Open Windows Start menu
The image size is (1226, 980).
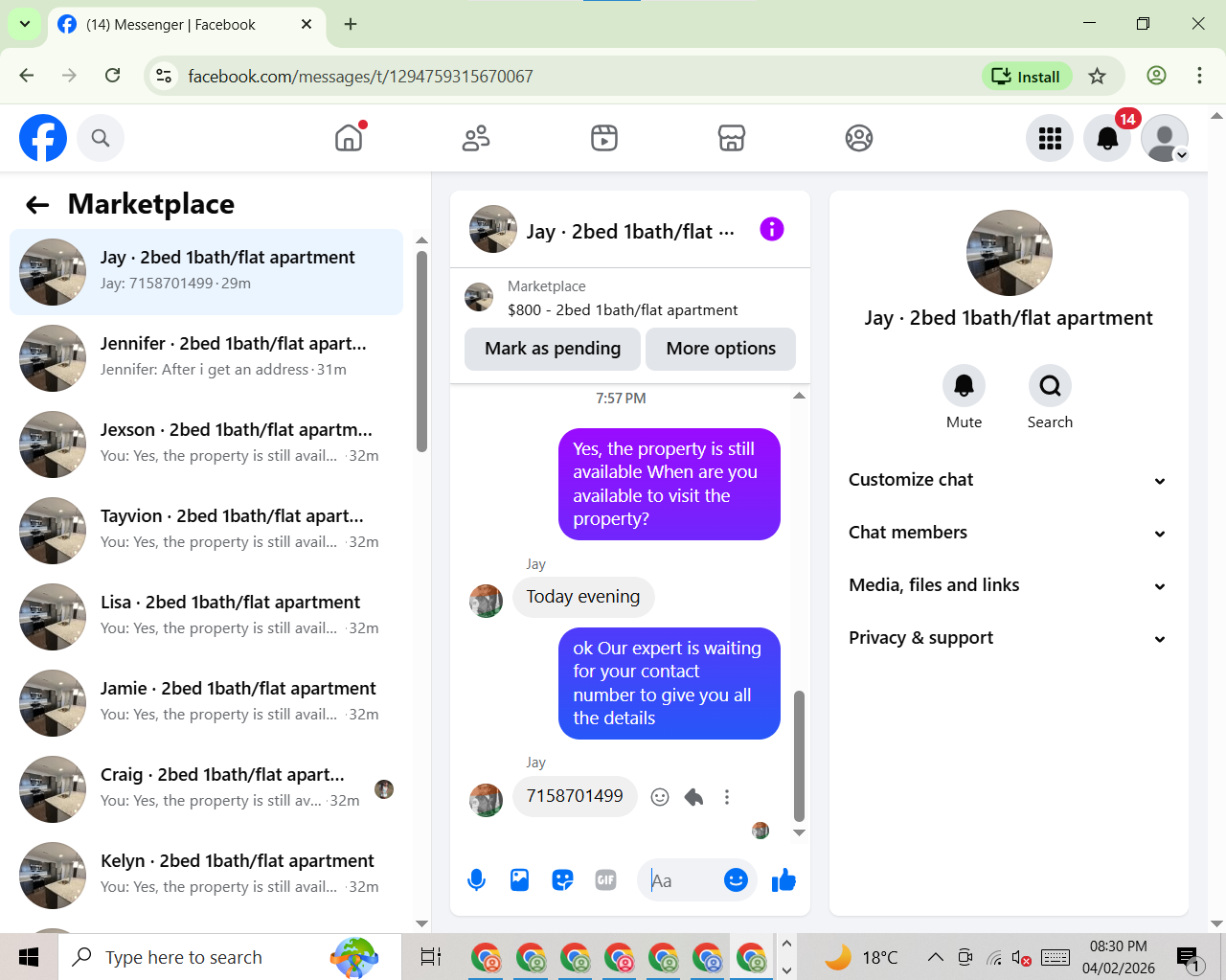click(x=29, y=957)
